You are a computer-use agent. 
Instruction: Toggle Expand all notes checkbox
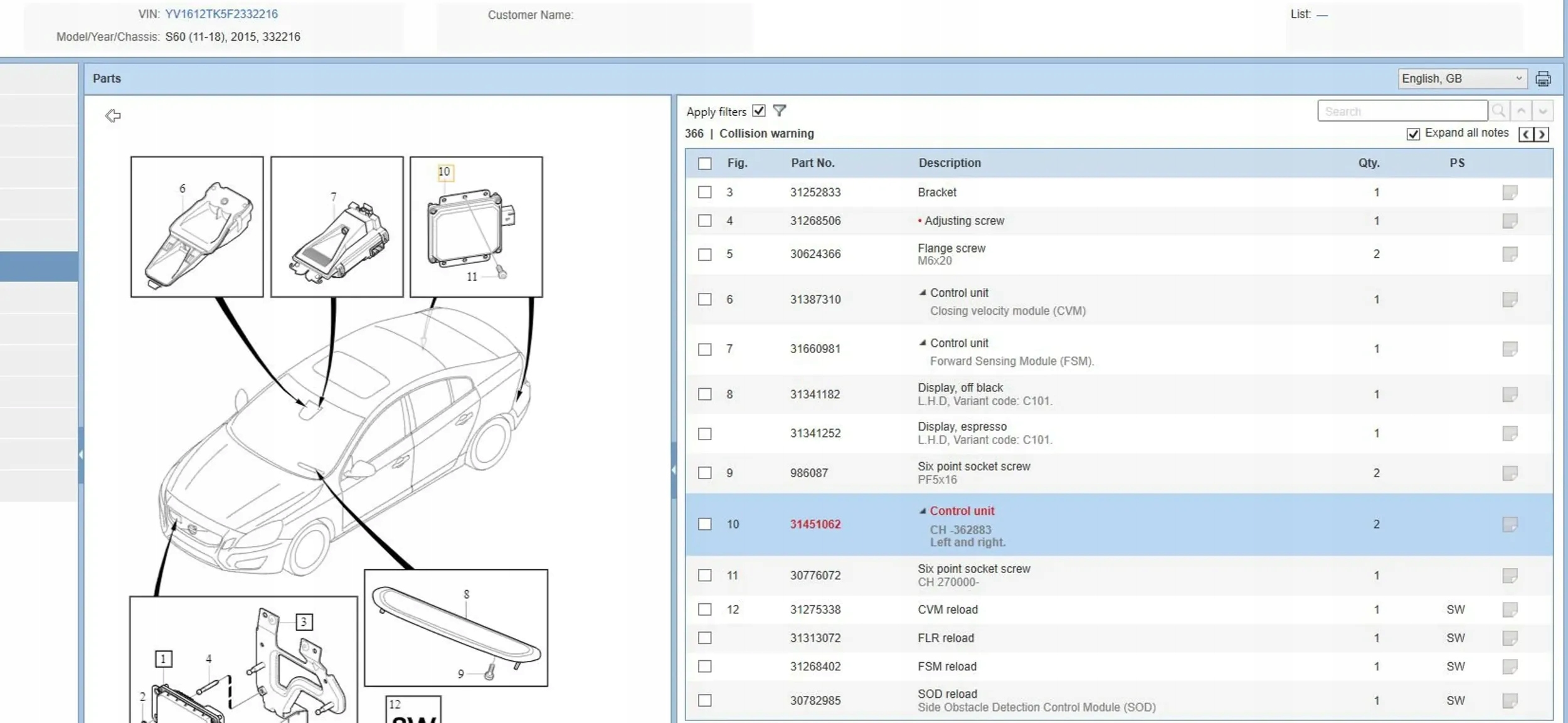(1413, 134)
